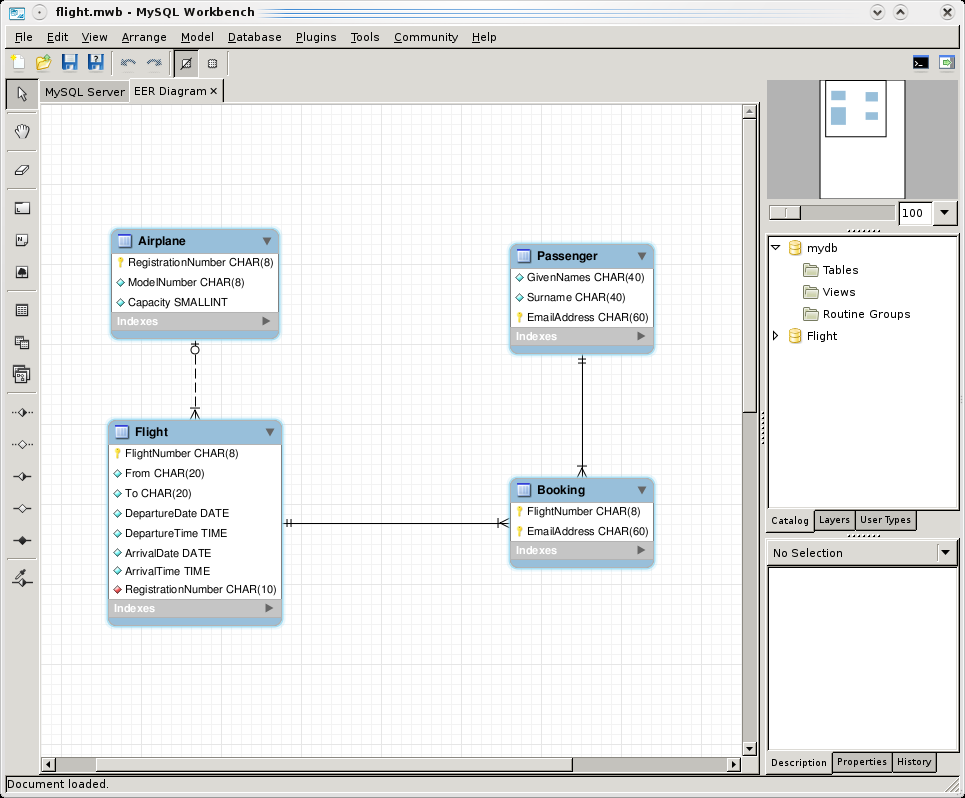This screenshot has width=965, height=798.
Task: Expand the Flight schema tree node
Action: (x=776, y=335)
